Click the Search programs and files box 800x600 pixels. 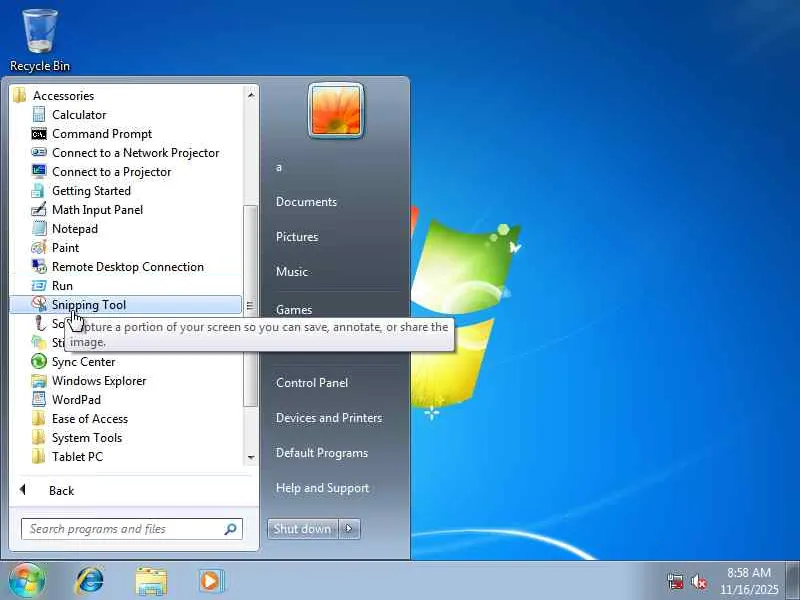tap(132, 529)
